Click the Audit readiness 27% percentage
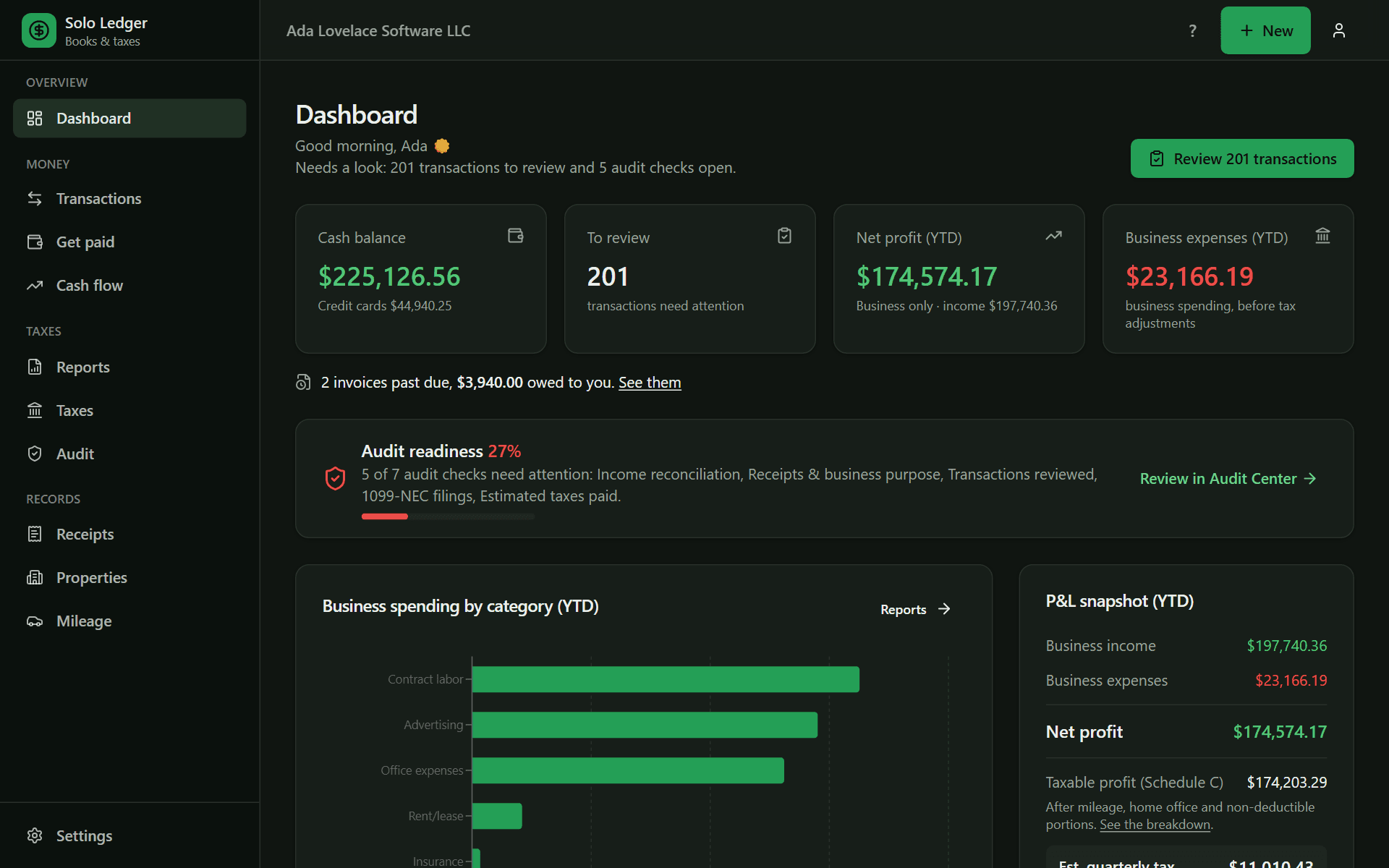The width and height of the screenshot is (1389, 868). pyautogui.click(x=504, y=451)
